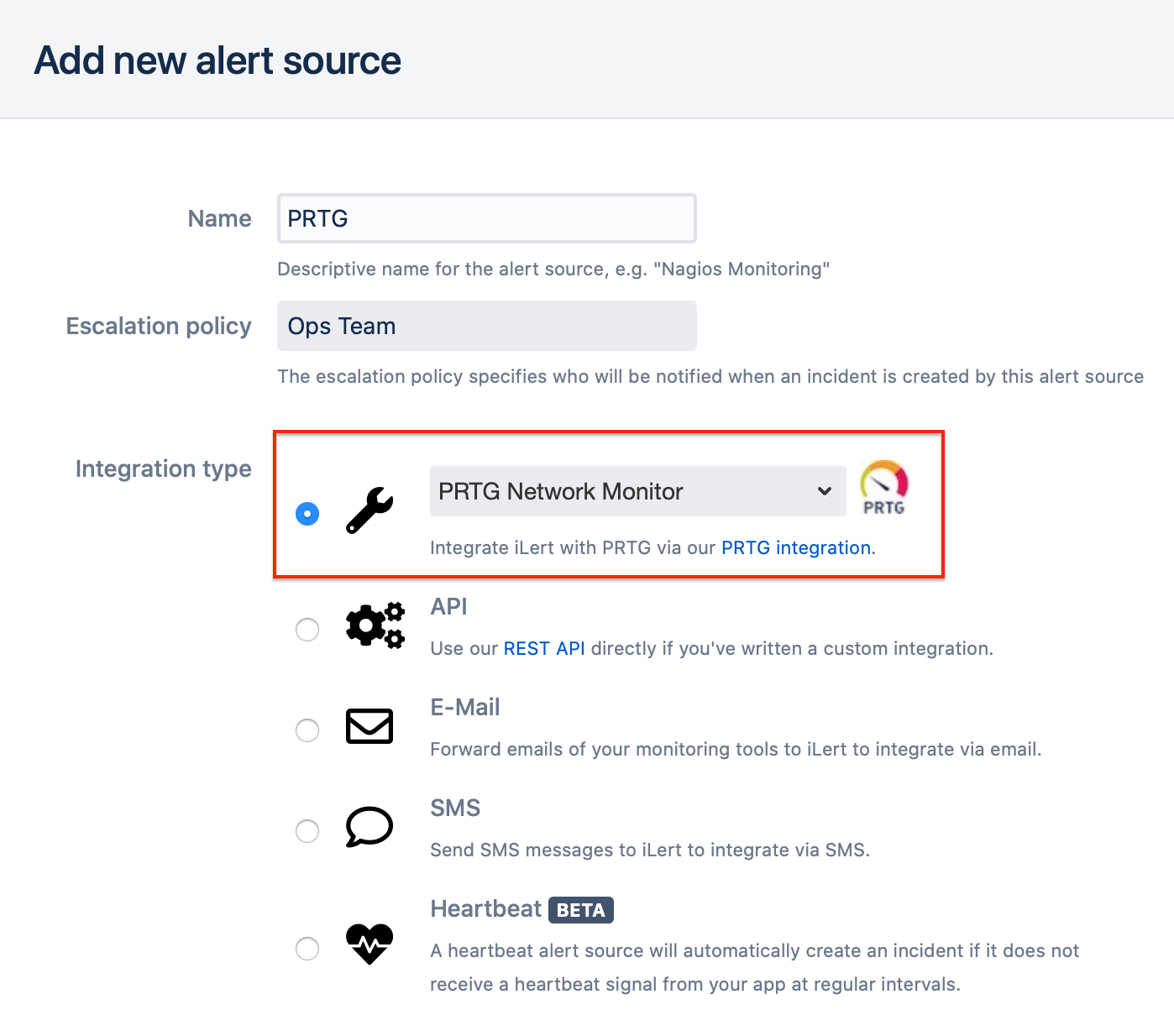
Task: Click the Heartbeat heart icon
Action: pyautogui.click(x=369, y=944)
